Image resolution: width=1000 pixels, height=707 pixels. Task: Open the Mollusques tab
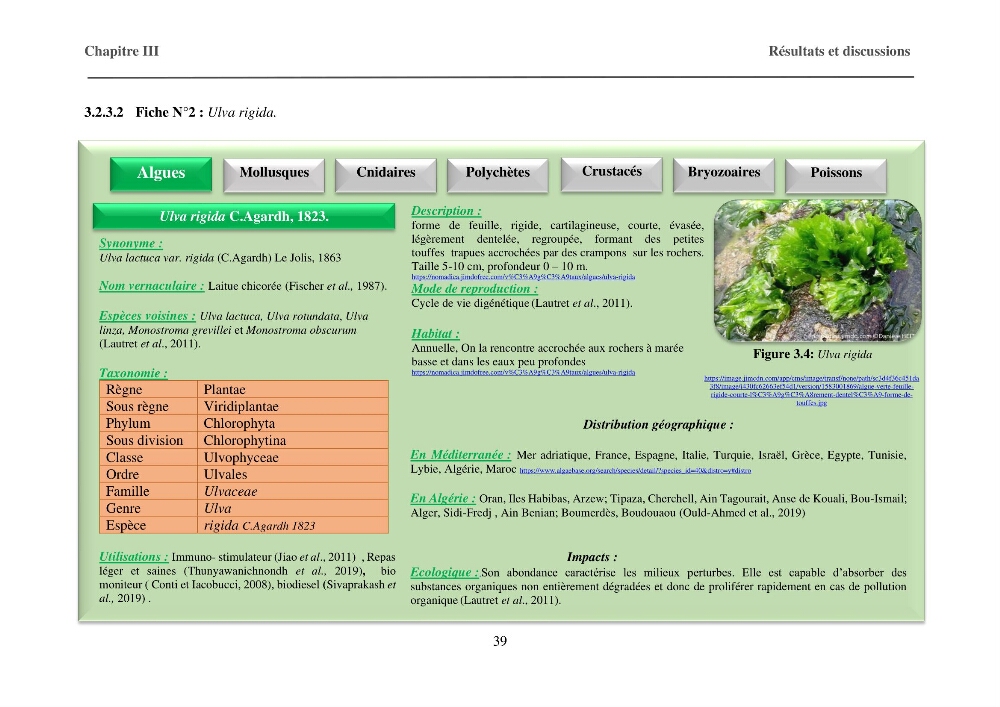pos(274,175)
